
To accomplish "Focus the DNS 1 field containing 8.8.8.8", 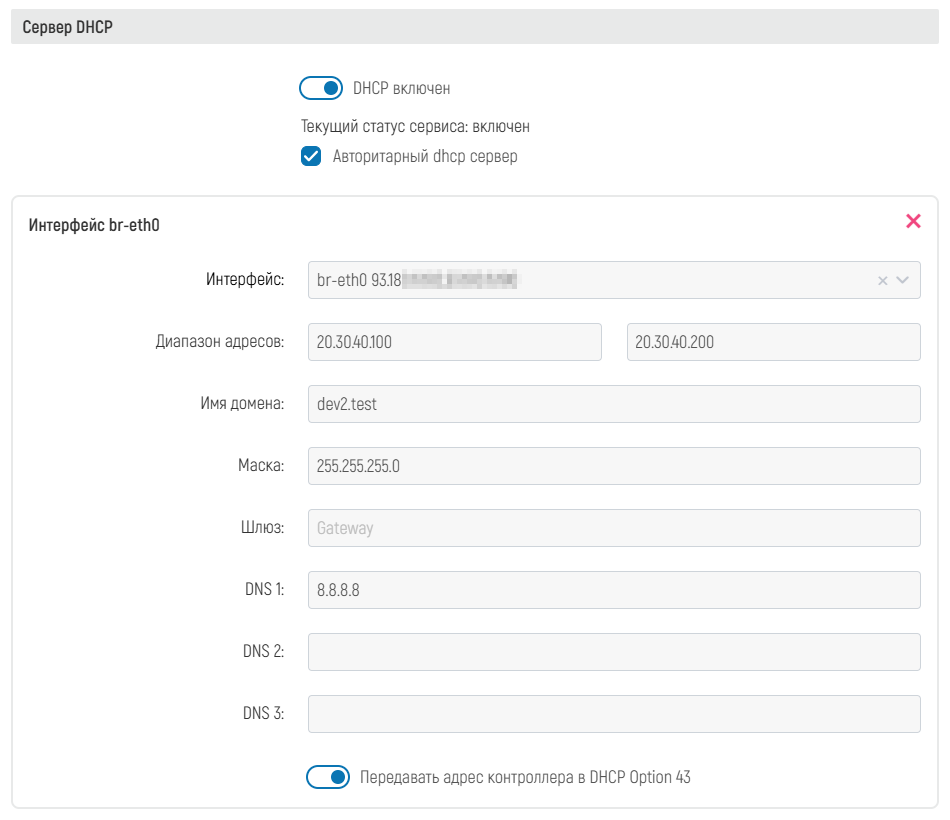I will click(613, 590).
